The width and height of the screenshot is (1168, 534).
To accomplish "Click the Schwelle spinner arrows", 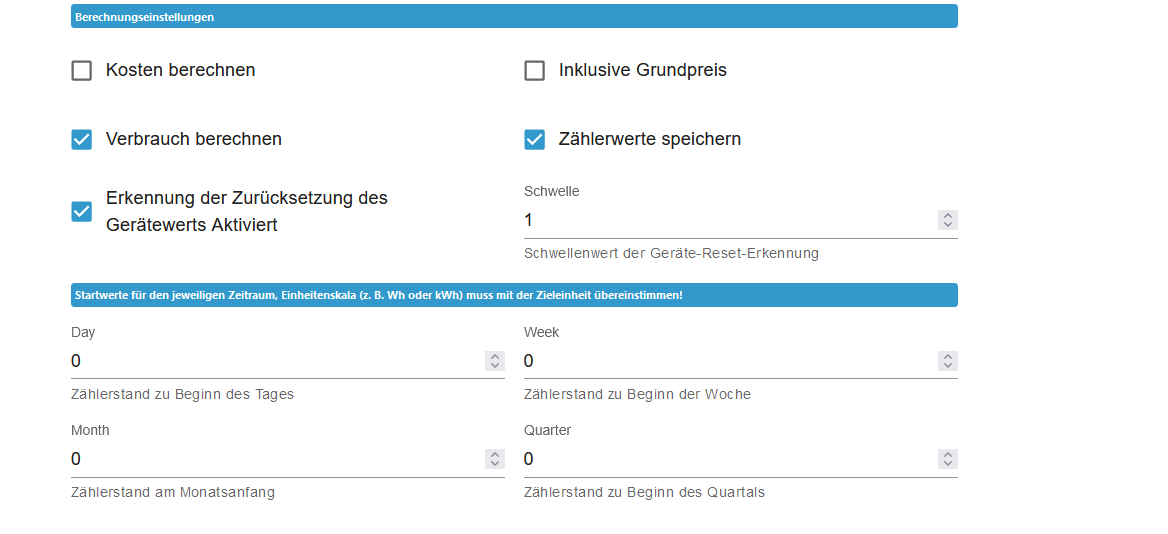I will (948, 220).
